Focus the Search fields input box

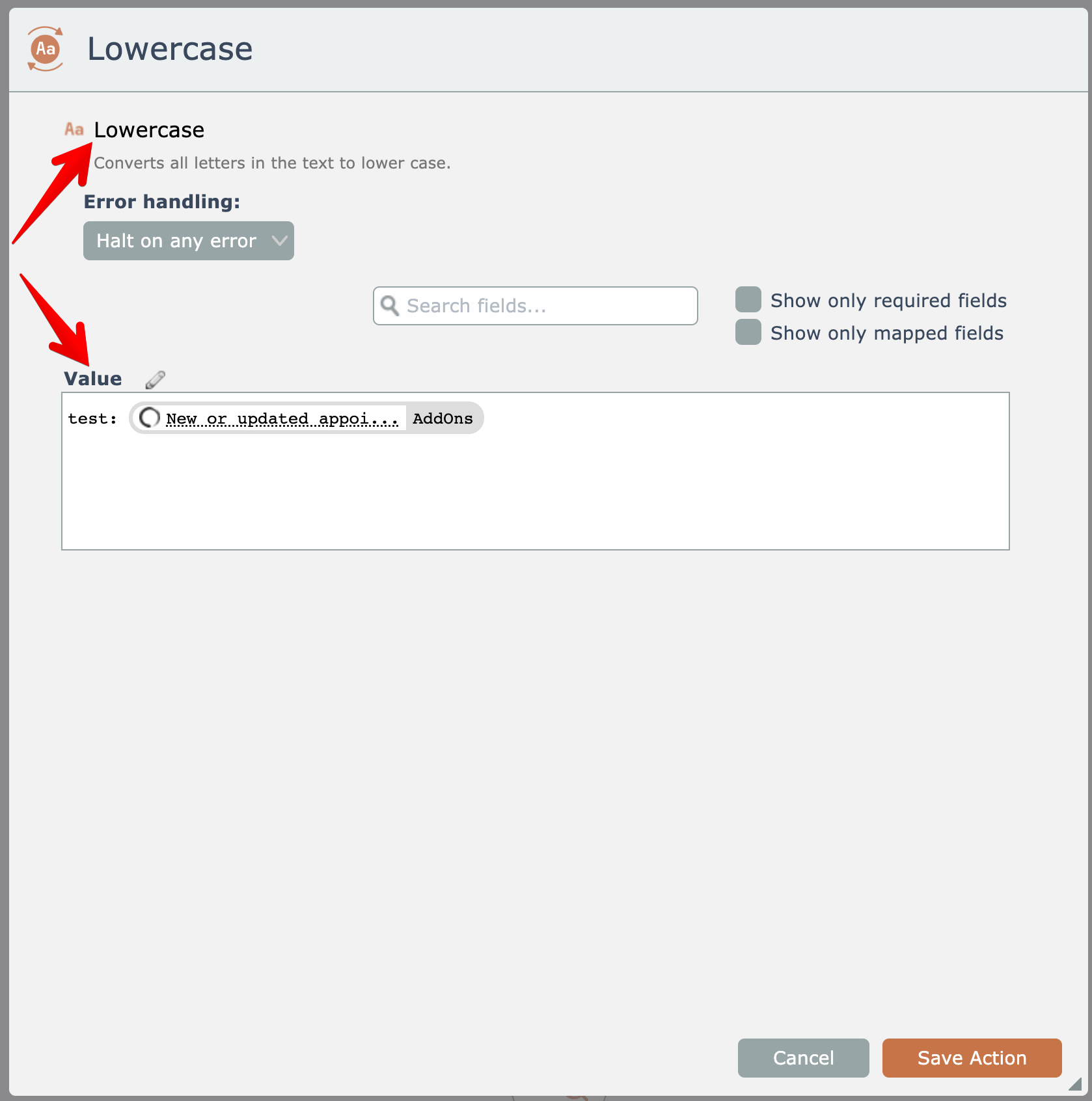(x=547, y=306)
